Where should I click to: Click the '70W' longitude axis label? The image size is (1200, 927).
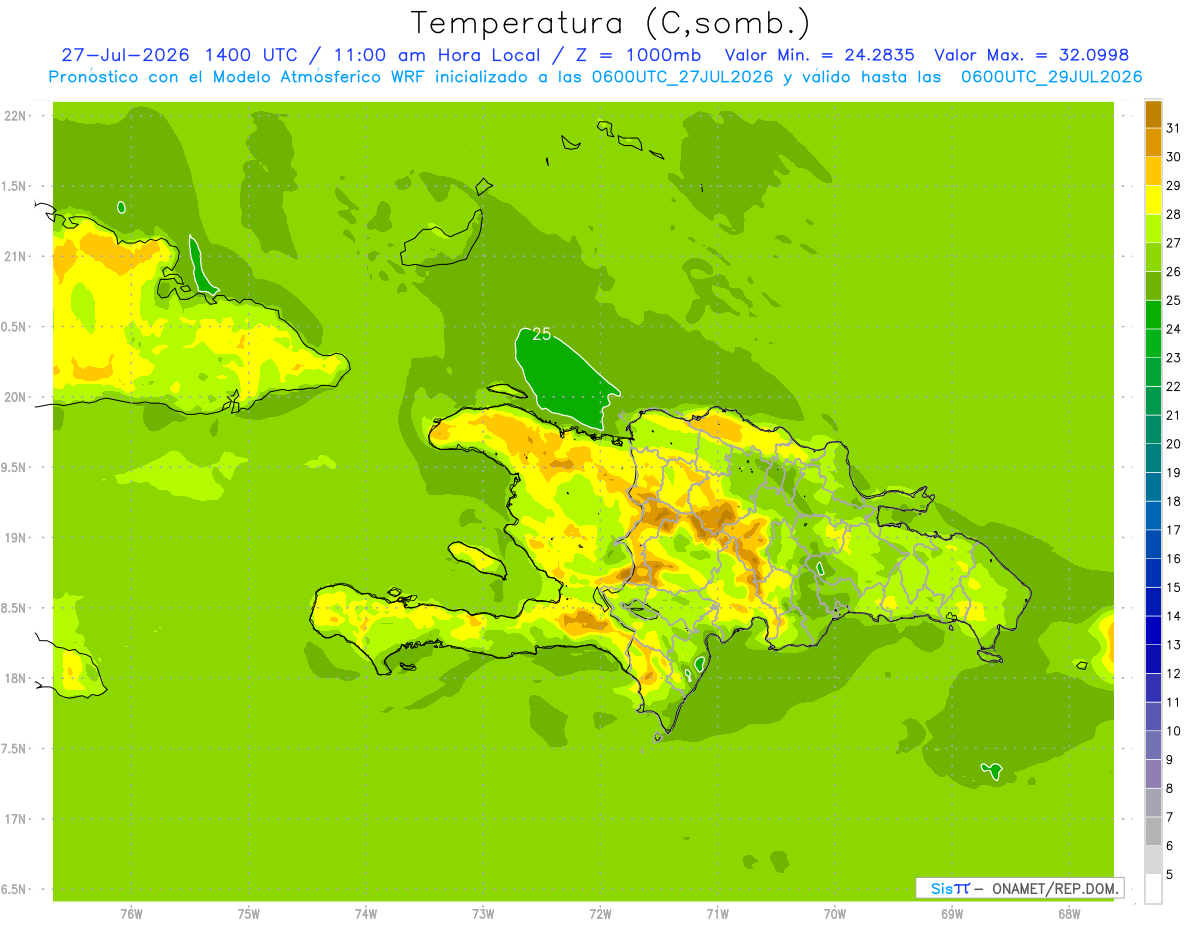(835, 914)
